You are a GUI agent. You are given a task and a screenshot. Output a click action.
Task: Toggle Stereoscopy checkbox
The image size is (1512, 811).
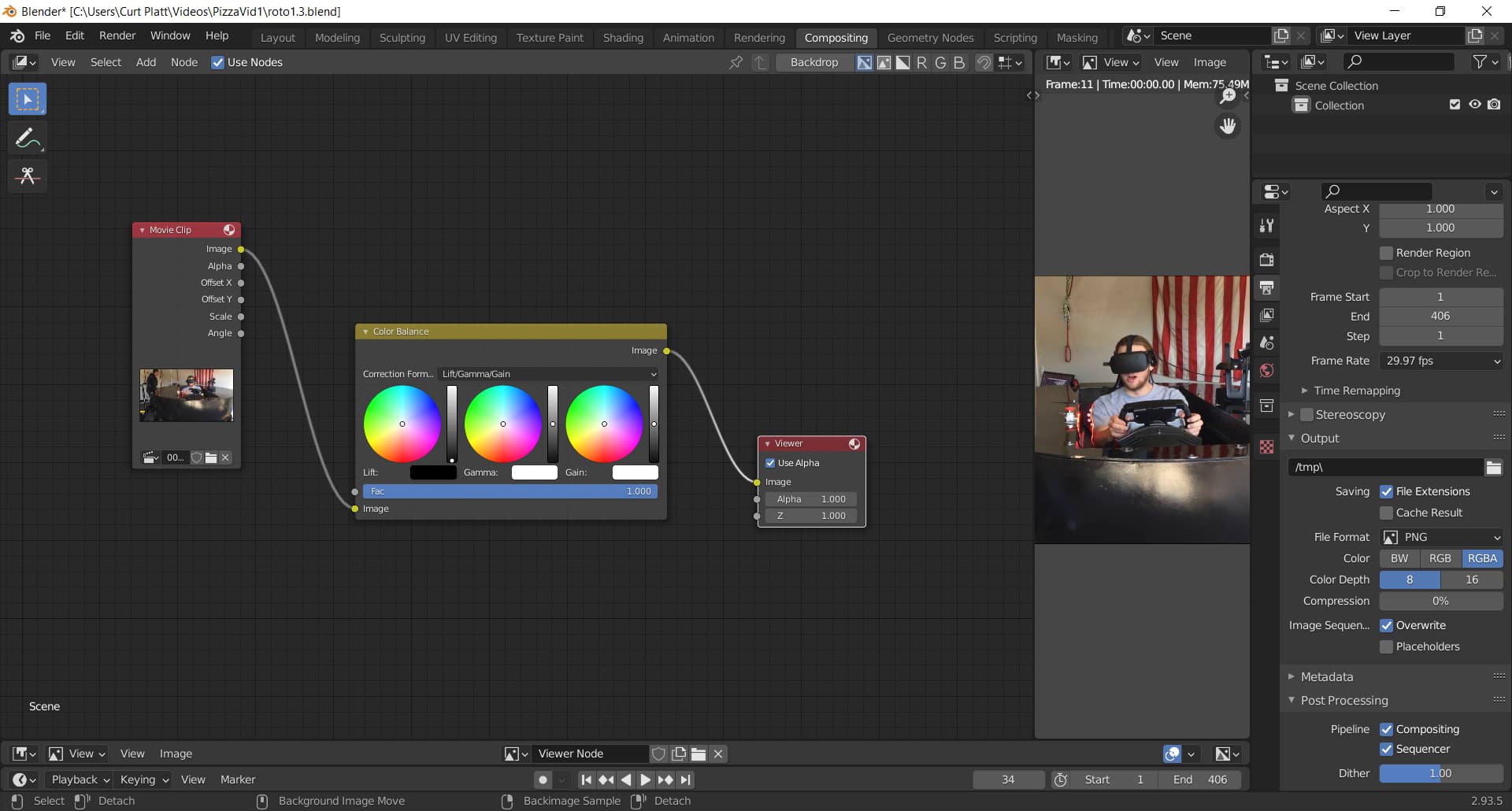1306,414
